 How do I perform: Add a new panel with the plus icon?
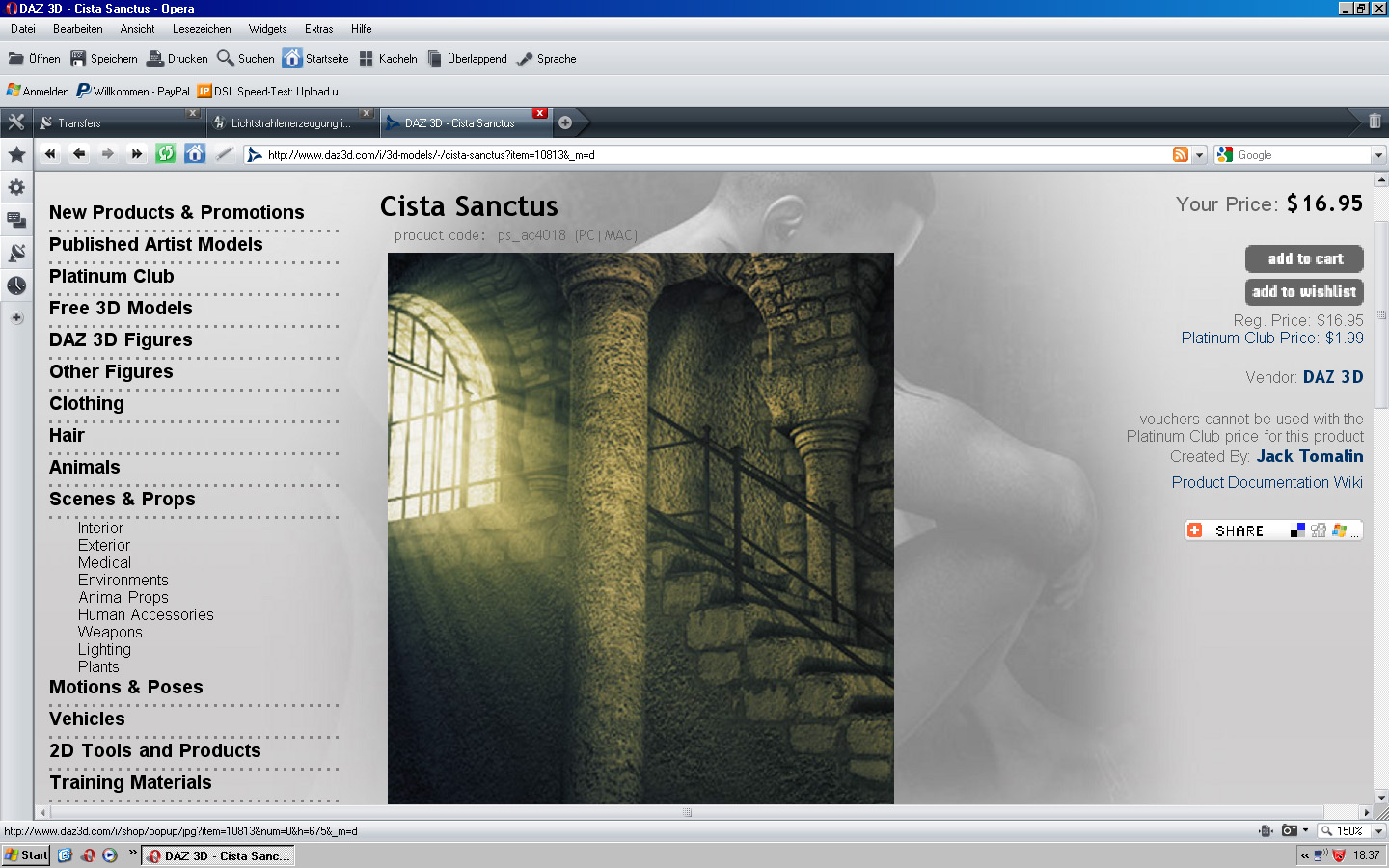tap(16, 317)
